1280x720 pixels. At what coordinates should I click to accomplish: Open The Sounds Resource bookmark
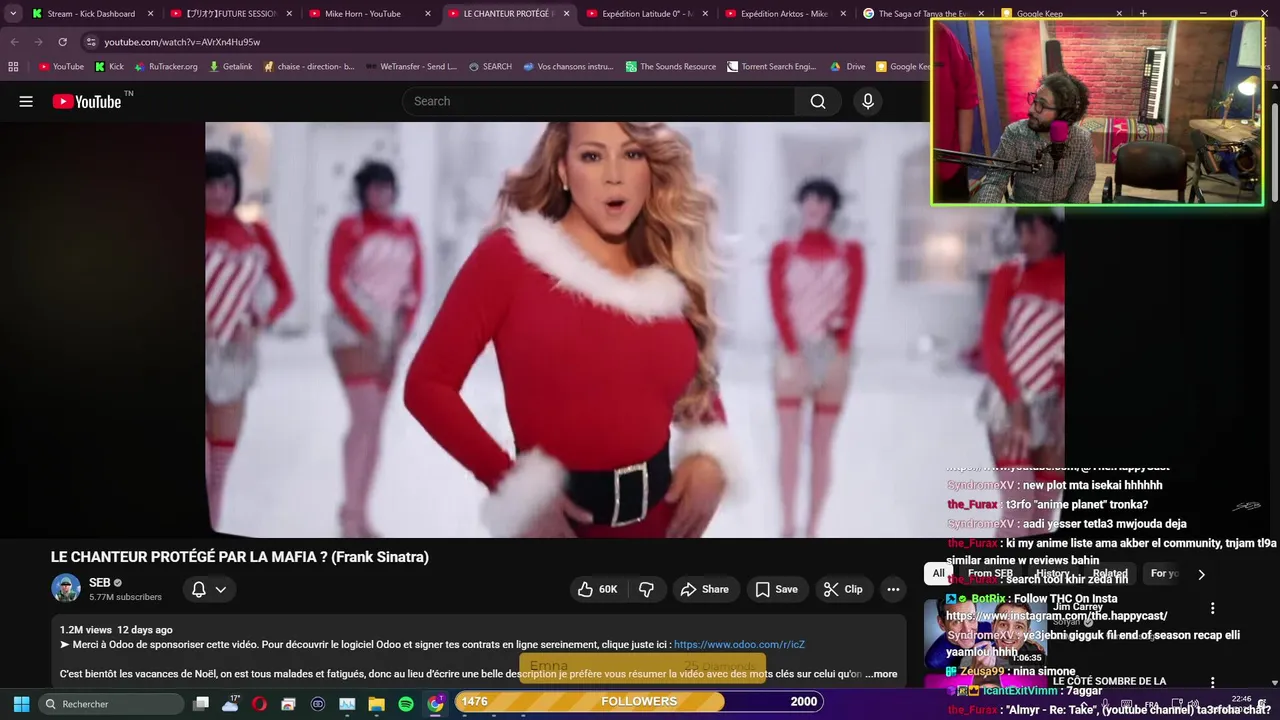click(671, 67)
